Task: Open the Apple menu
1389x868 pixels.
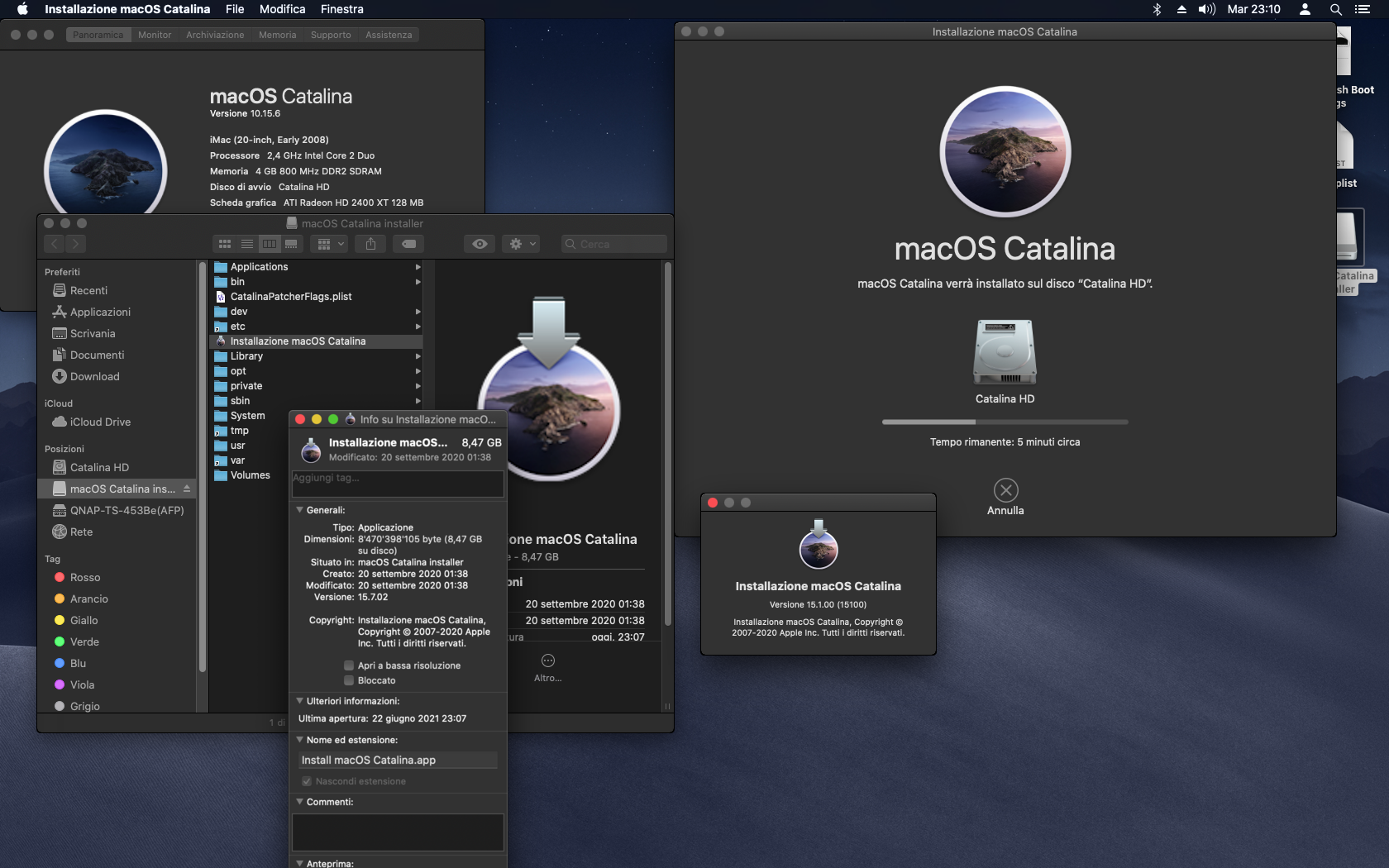Action: point(22,9)
